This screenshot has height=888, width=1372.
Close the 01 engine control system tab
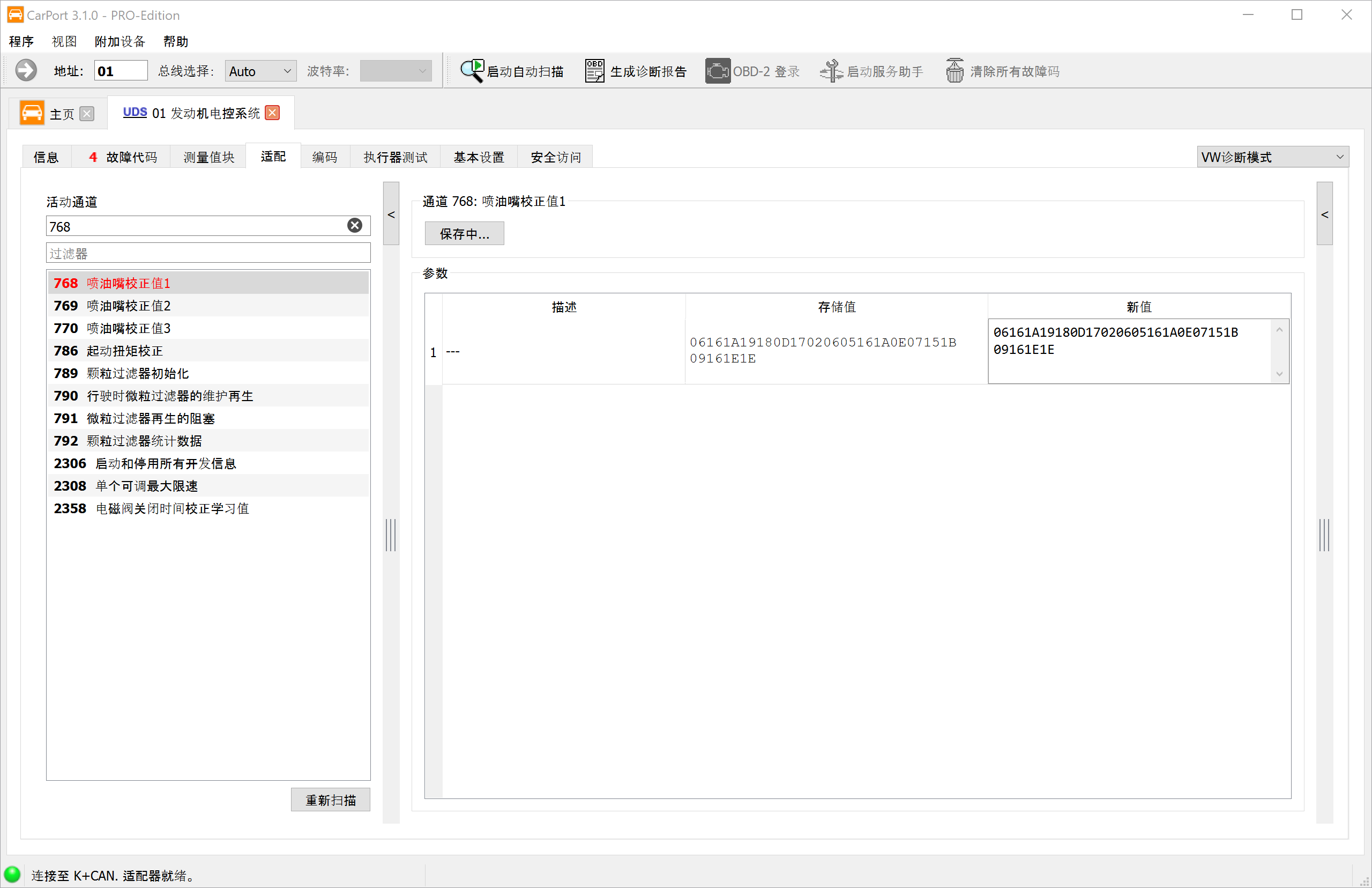(273, 113)
